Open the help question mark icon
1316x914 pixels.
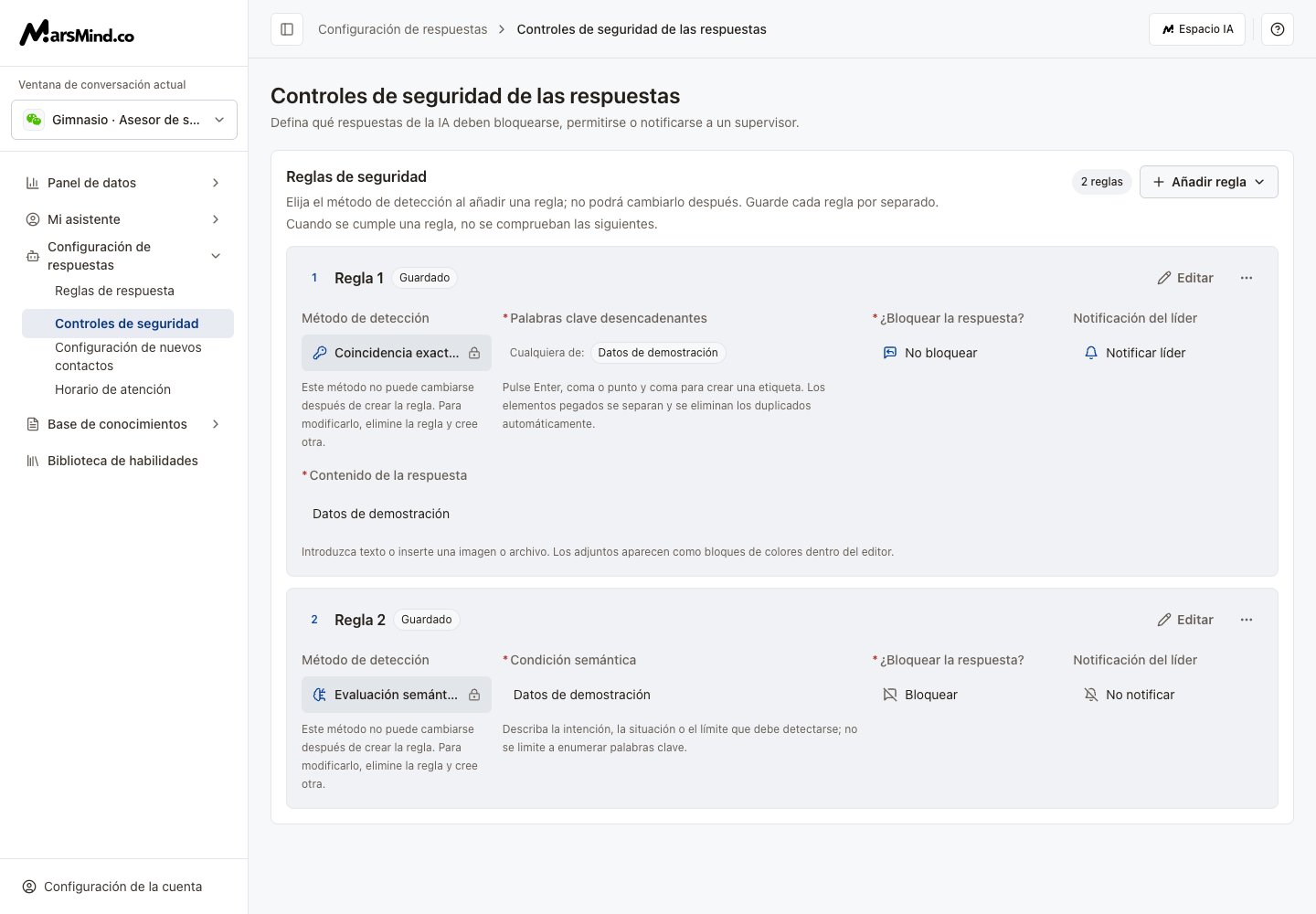(x=1278, y=29)
